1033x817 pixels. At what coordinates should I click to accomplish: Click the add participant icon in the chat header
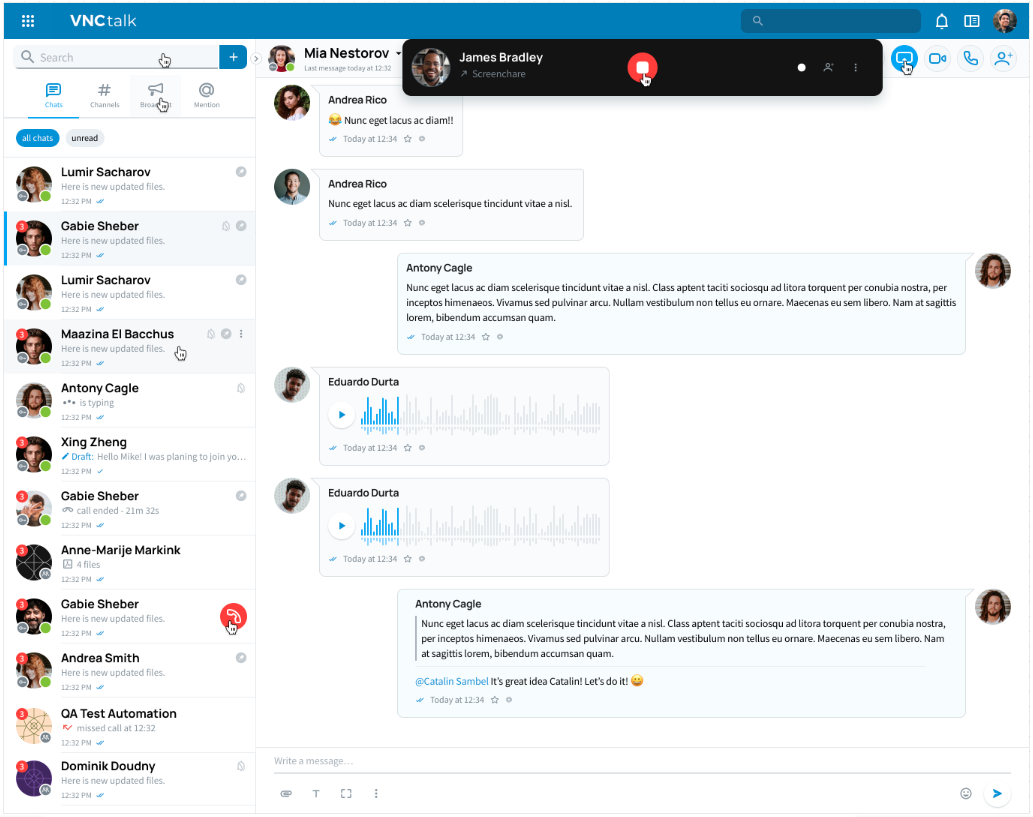point(1002,59)
